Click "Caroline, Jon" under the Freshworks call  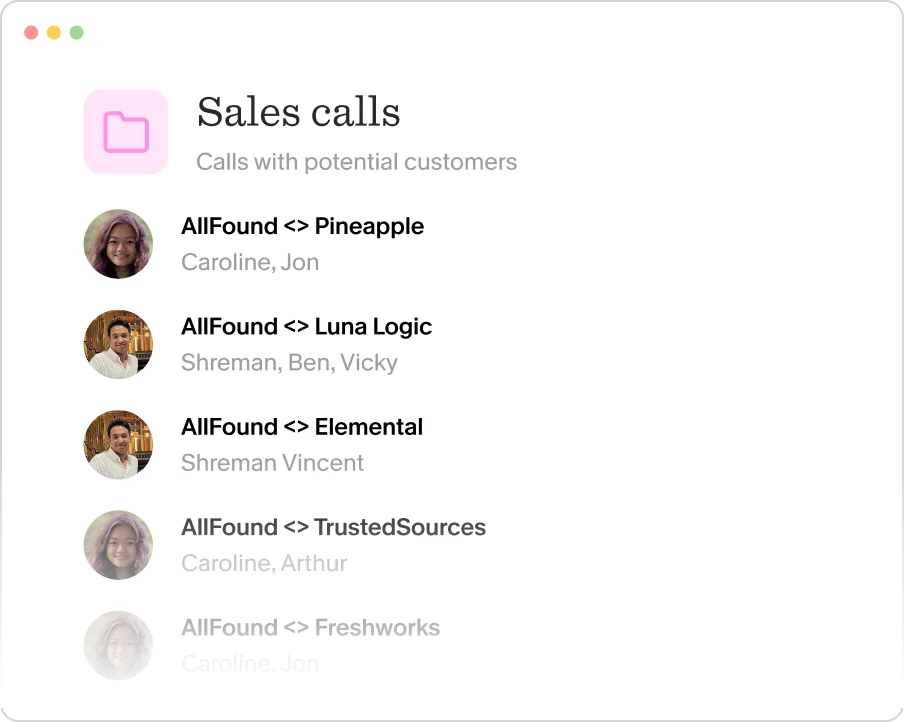[250, 663]
